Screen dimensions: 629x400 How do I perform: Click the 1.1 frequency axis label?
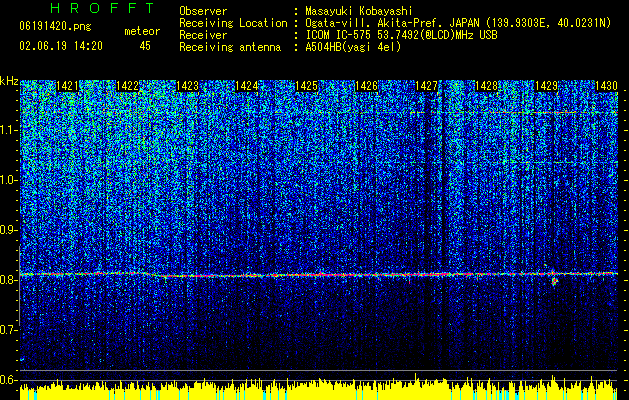coord(8,130)
